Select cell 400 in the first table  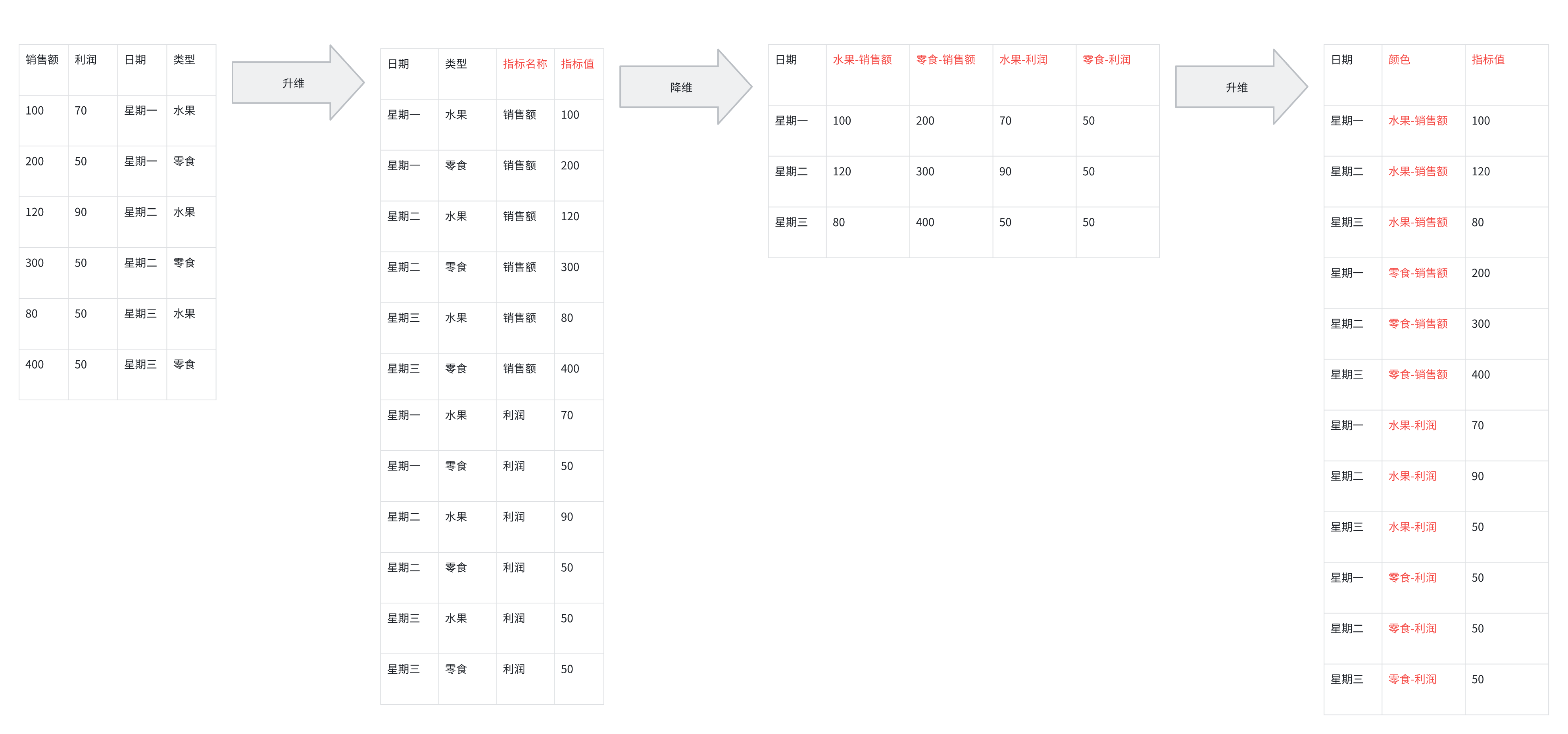35,365
